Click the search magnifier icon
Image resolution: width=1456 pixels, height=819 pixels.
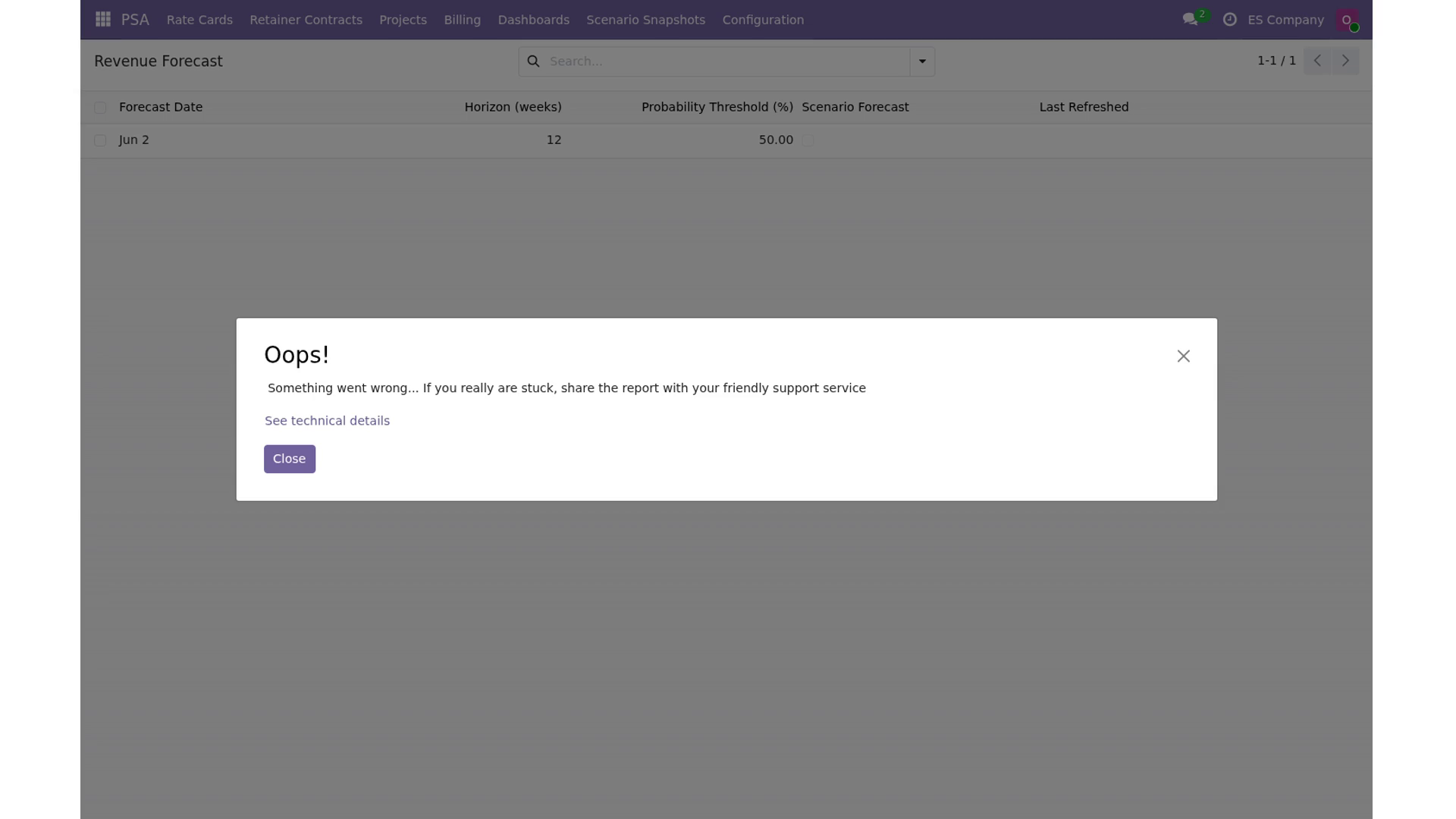533,61
